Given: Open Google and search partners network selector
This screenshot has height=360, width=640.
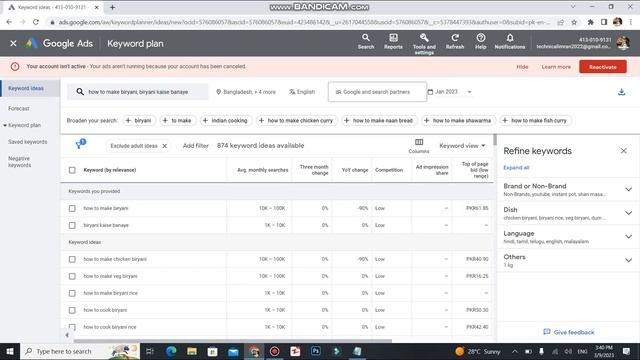Looking at the screenshot, I should [377, 92].
